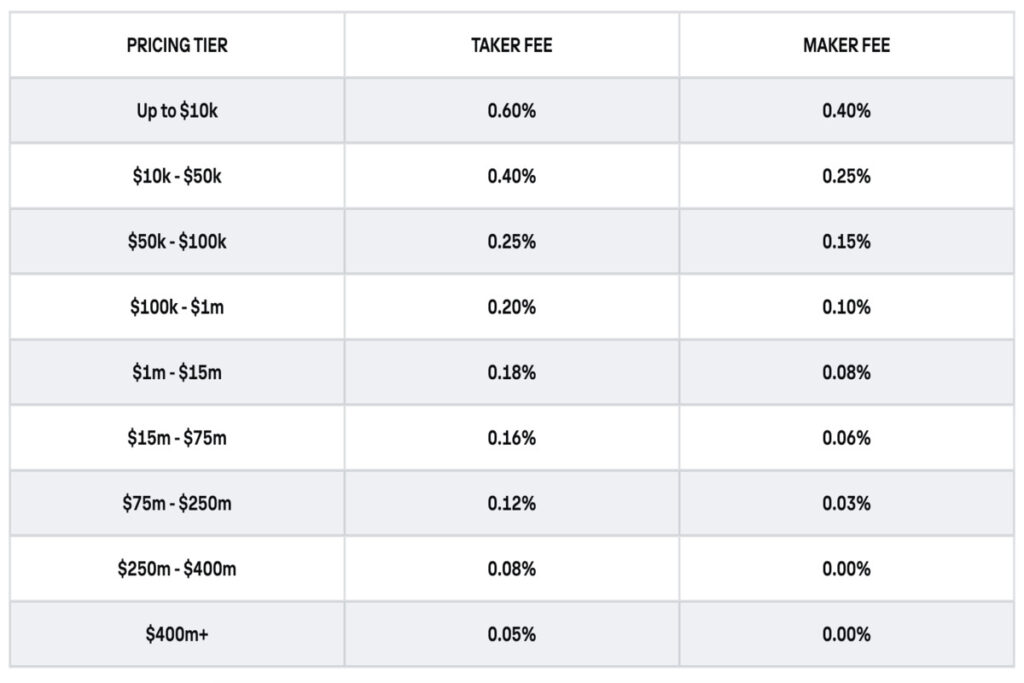The width and height of the screenshot is (1024, 683).
Task: Click the 0.05% taker fee value
Action: pos(511,634)
